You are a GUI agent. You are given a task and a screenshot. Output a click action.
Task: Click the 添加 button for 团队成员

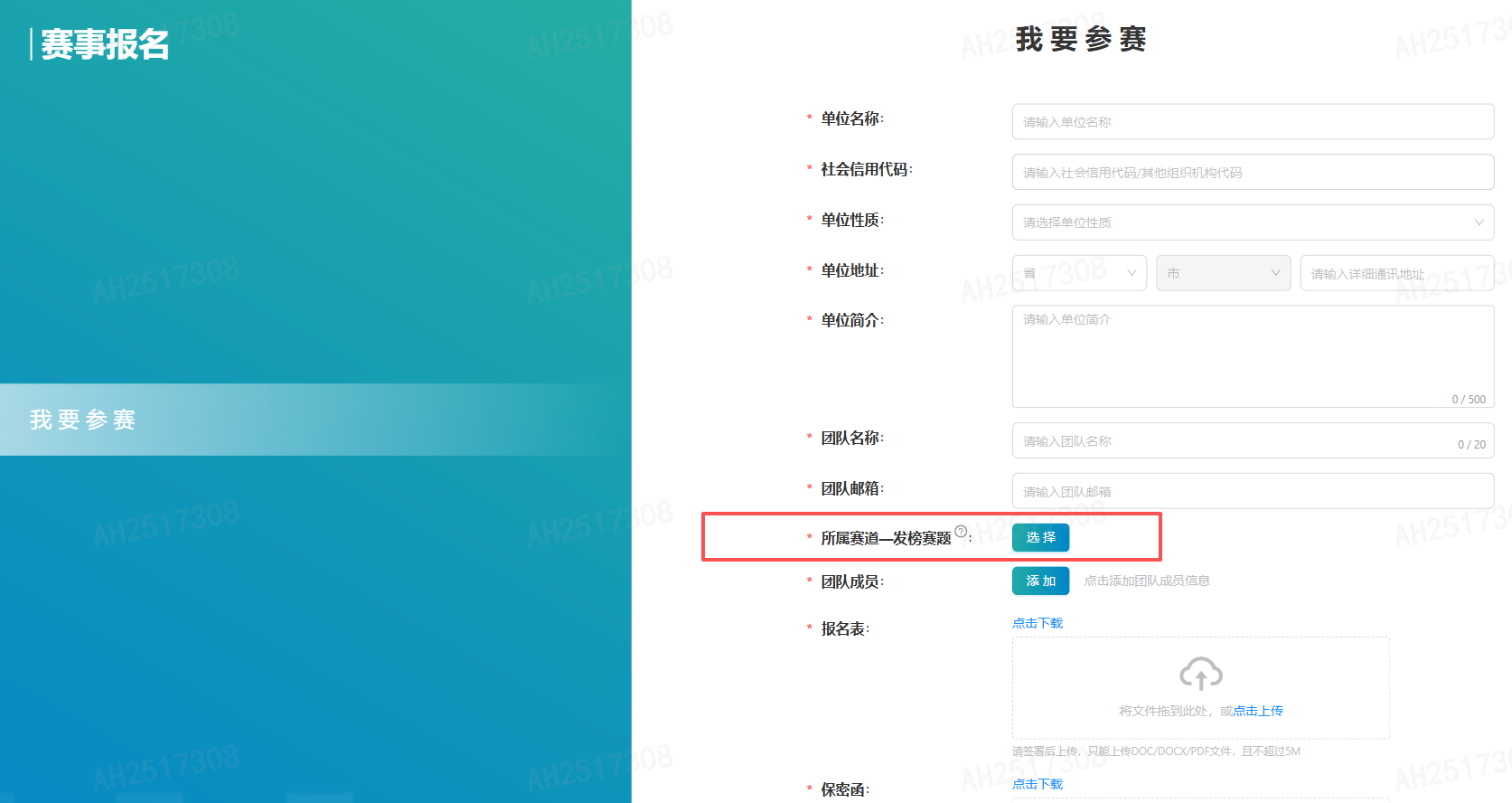(1040, 581)
